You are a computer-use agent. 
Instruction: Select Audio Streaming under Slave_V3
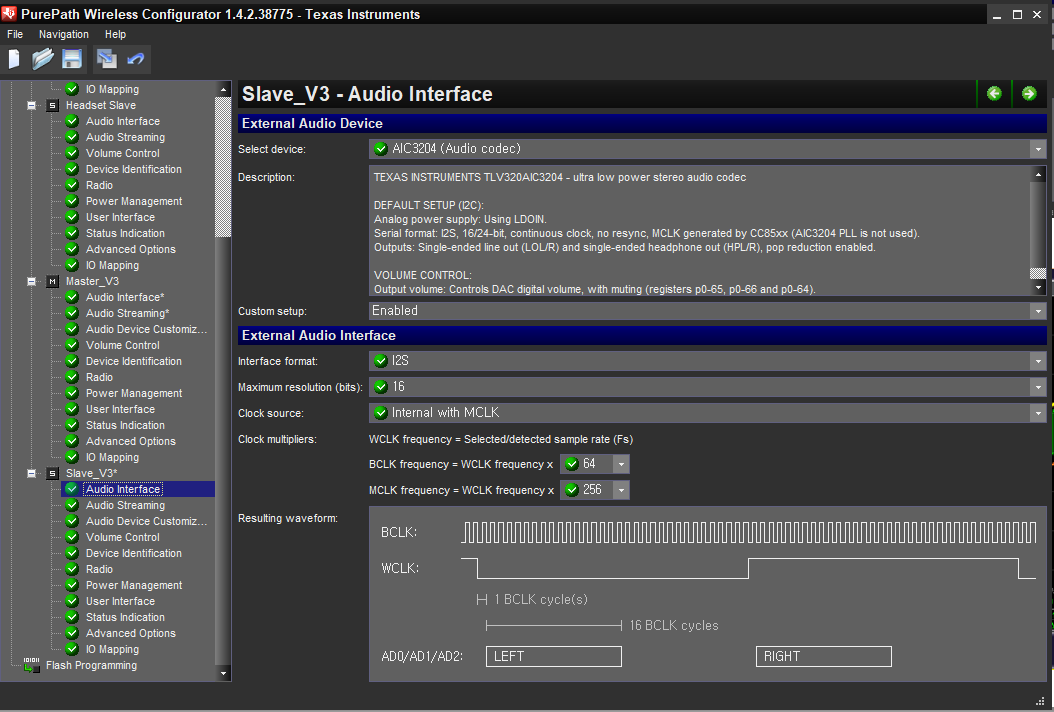click(x=125, y=505)
